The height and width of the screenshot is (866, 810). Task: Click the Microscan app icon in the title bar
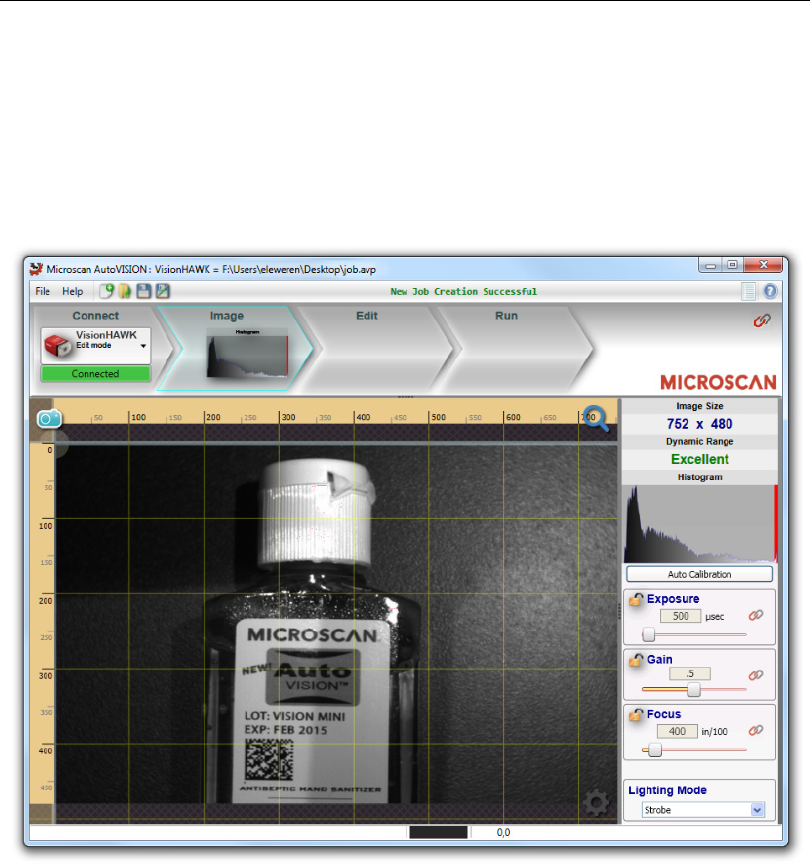coord(36,269)
